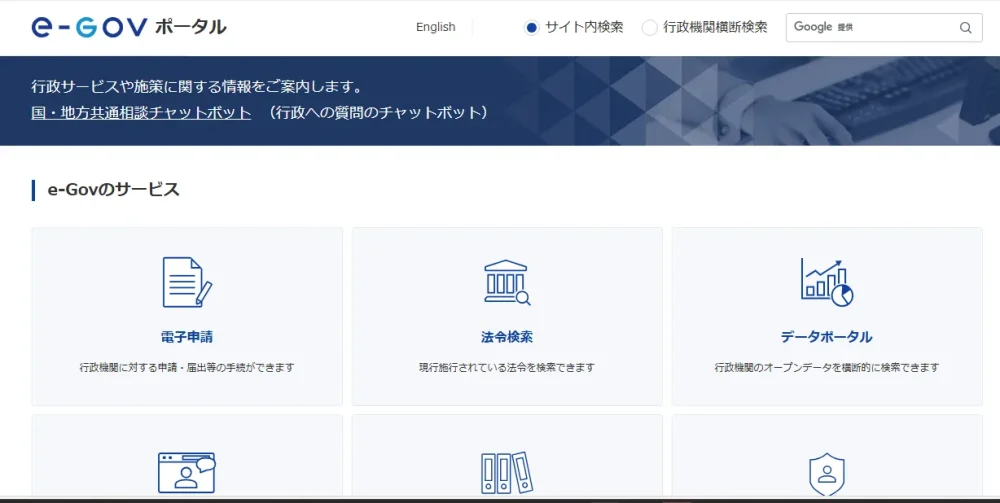Click the browser window with chat bubble icon
Viewport: 1000px width, 503px height.
187,472
